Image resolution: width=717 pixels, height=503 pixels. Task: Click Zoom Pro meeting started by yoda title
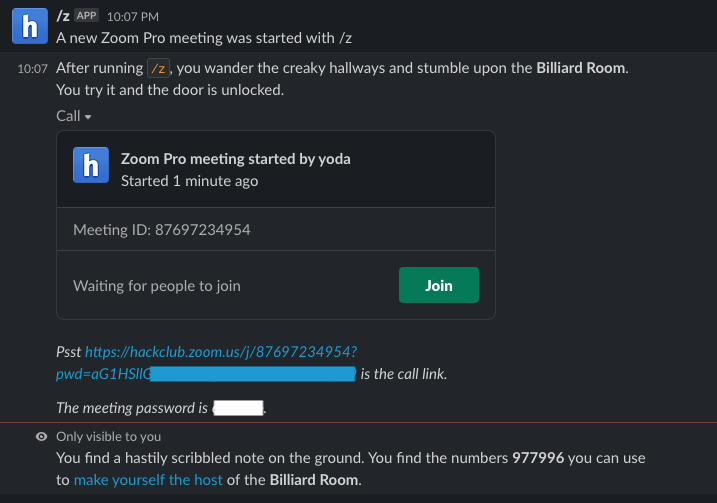(x=235, y=159)
